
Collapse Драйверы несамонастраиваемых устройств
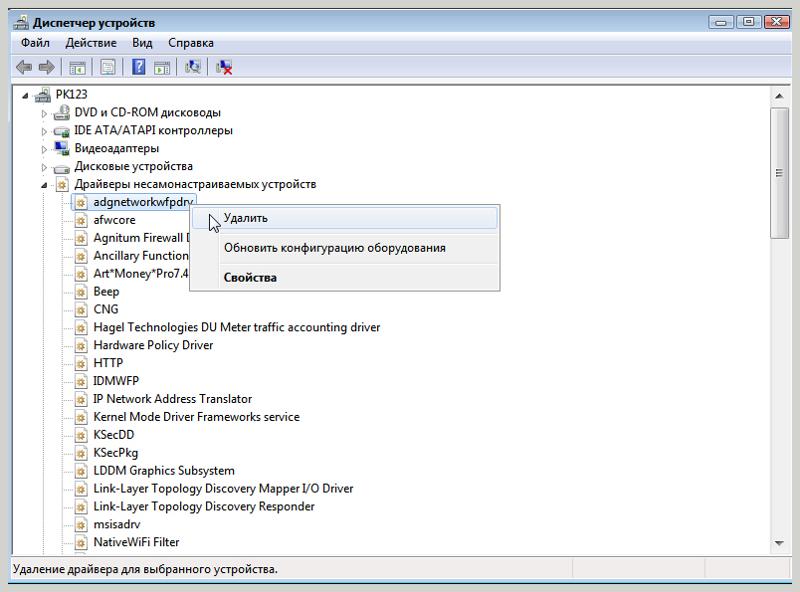[x=44, y=185]
